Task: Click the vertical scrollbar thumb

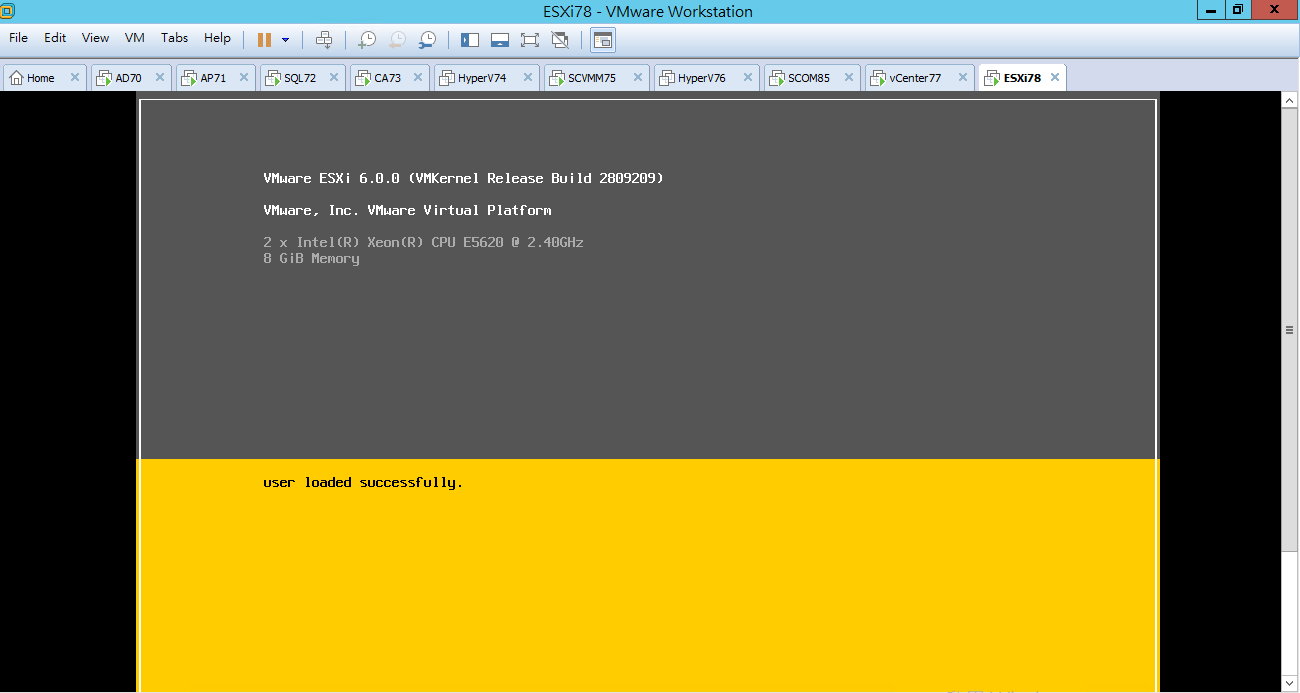Action: [x=1290, y=330]
